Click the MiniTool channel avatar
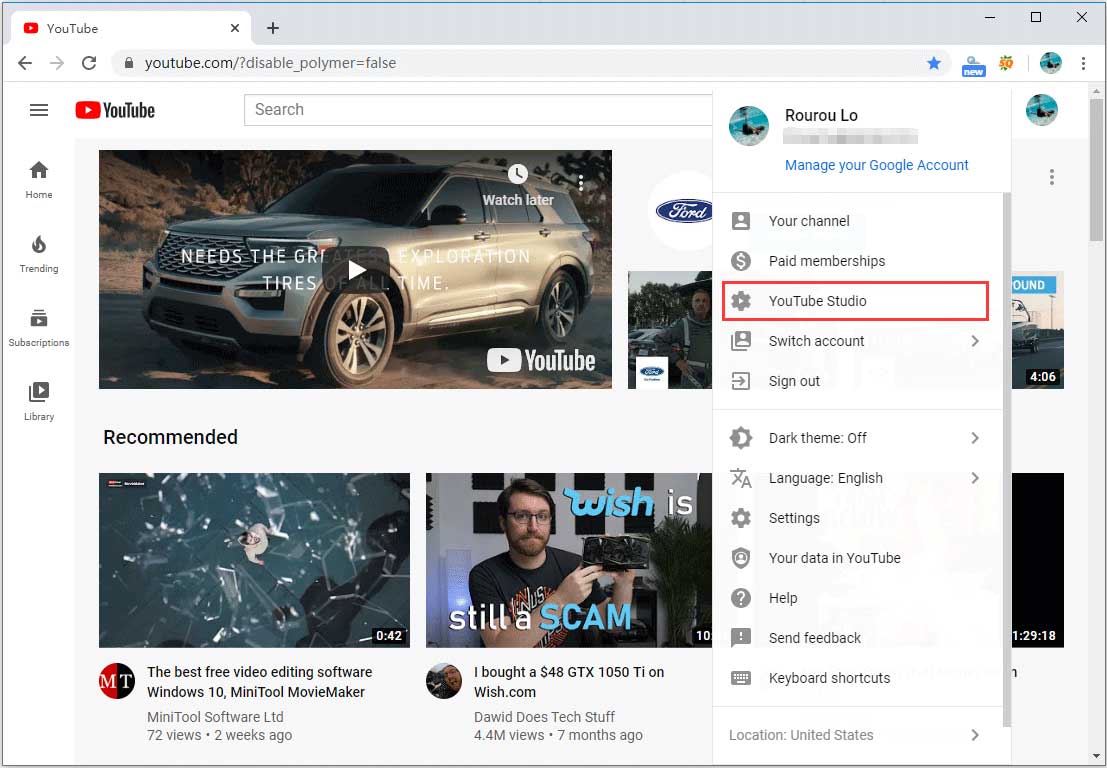The width and height of the screenshot is (1107, 768). click(x=116, y=681)
